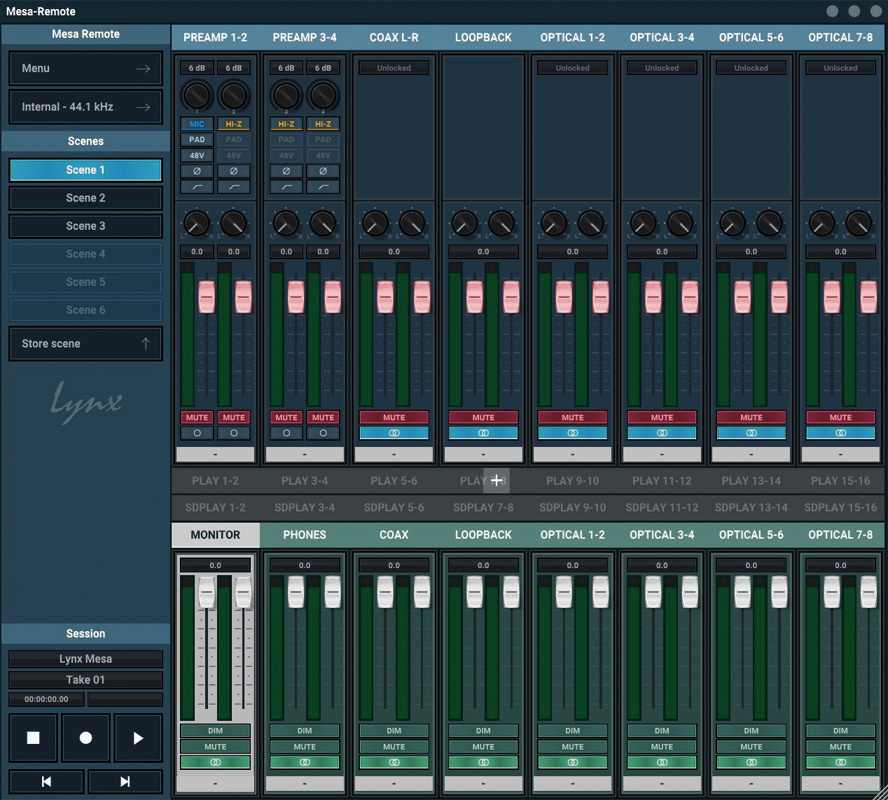Toggle stereo link on OPTICAL 5-6 input

(751, 433)
